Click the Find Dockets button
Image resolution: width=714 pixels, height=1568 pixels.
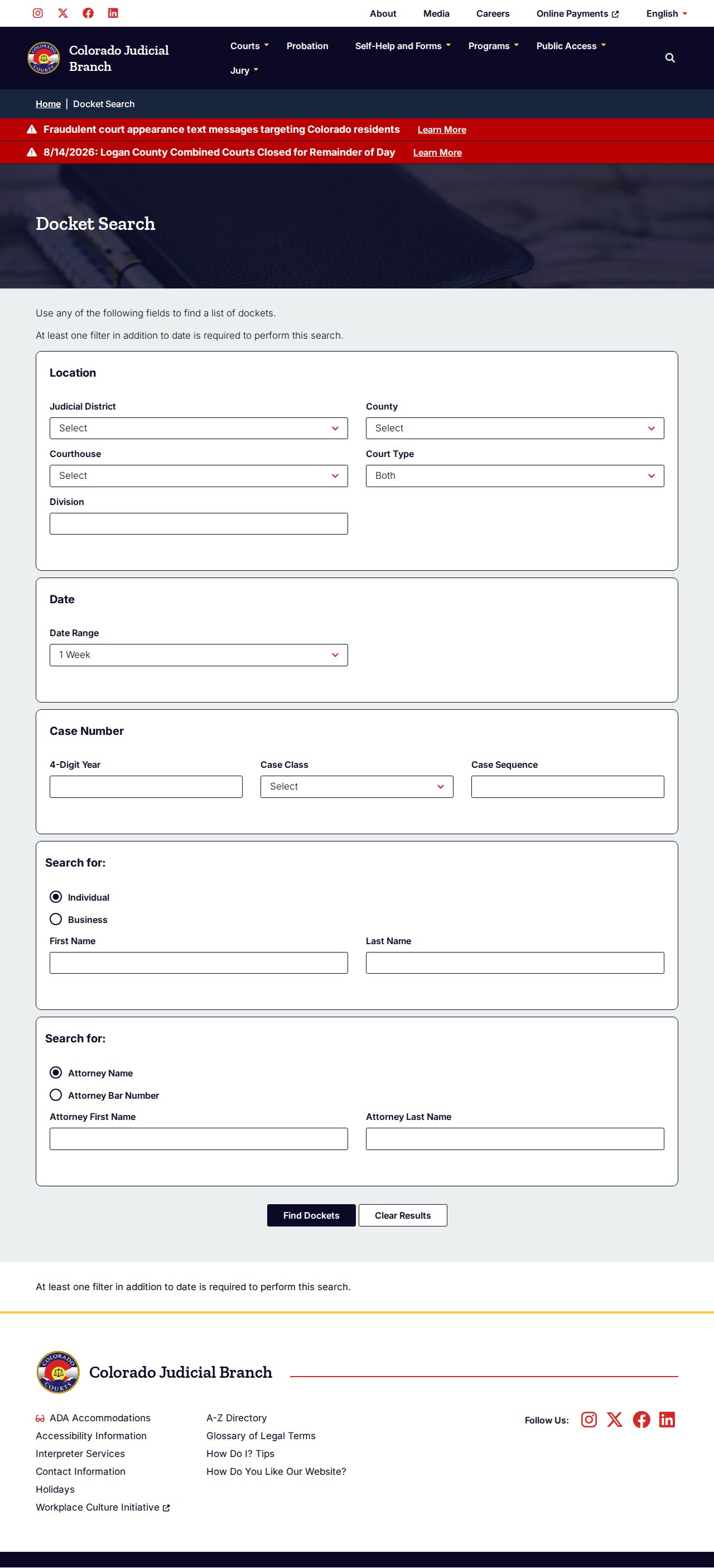pos(311,1215)
